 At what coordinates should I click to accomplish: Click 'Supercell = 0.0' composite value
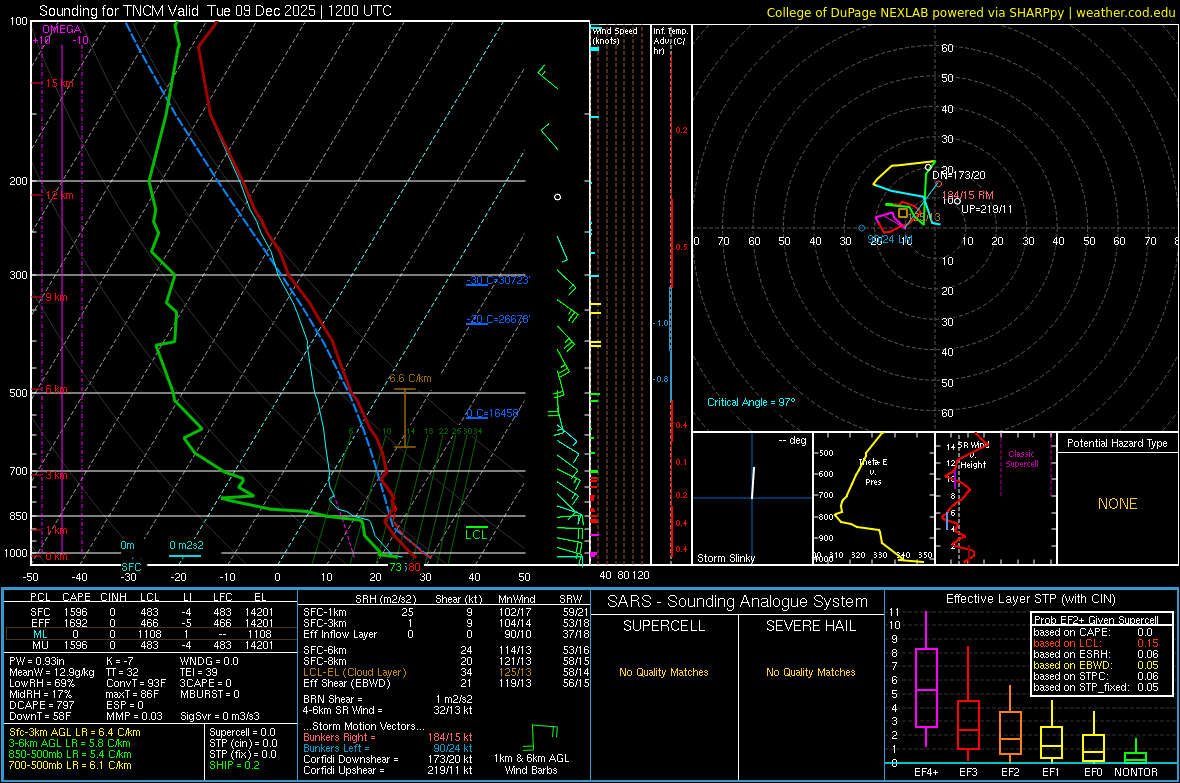pyautogui.click(x=242, y=732)
